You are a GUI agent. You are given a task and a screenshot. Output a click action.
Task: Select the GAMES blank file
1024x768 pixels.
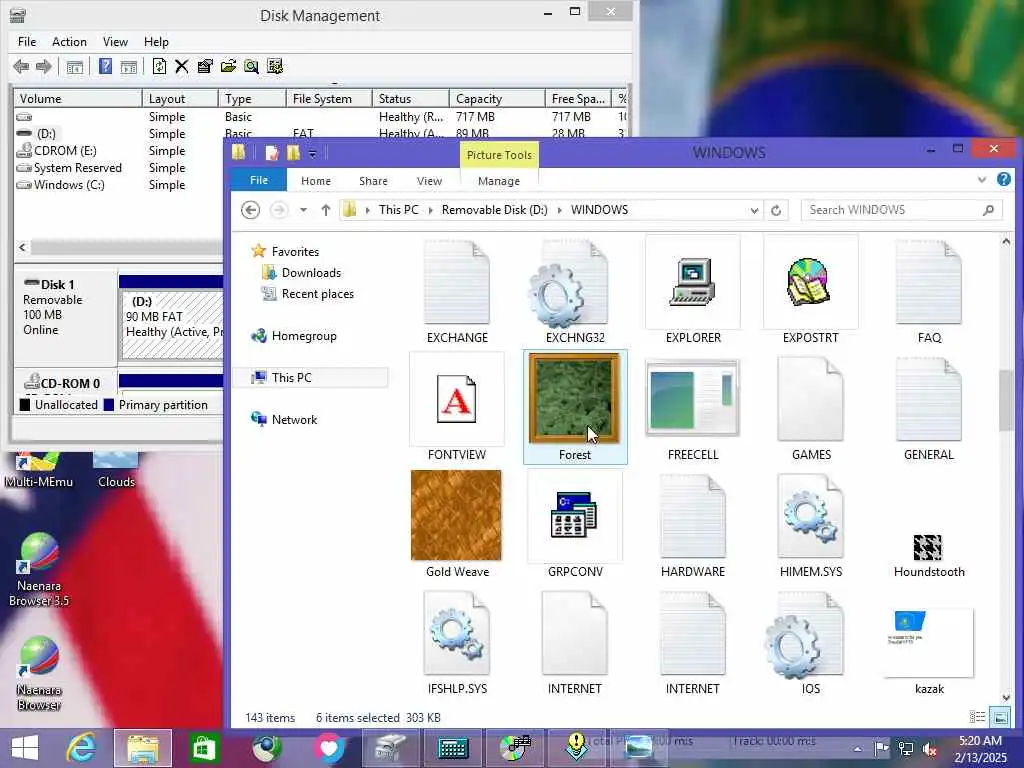tap(810, 407)
